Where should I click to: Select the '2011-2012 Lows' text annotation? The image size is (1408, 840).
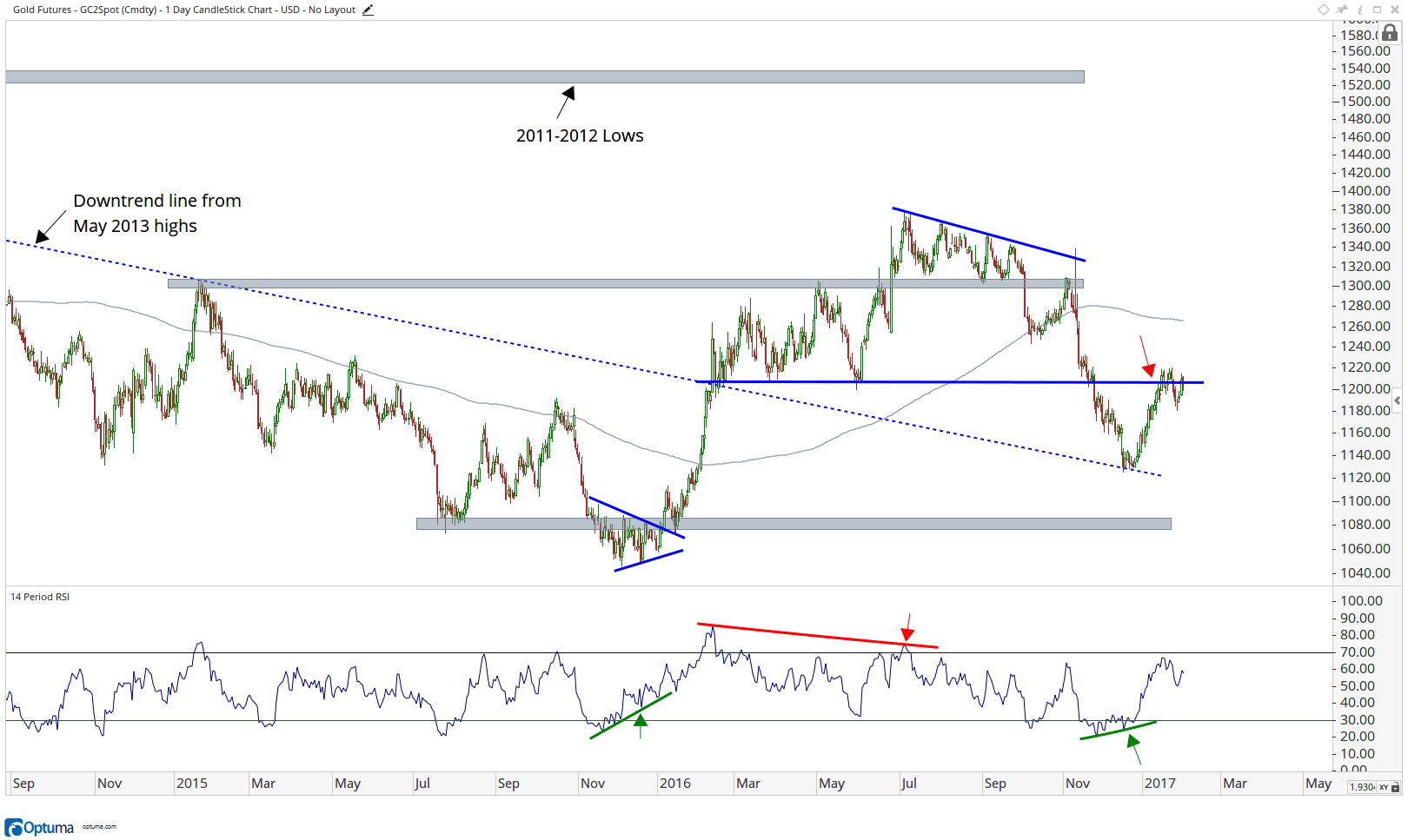pyautogui.click(x=580, y=136)
